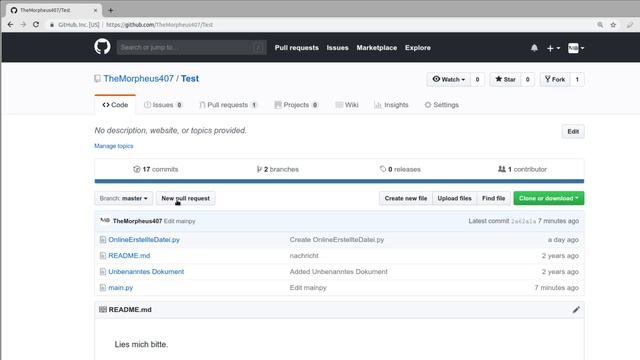Click the language bar below repository stats

(339, 181)
